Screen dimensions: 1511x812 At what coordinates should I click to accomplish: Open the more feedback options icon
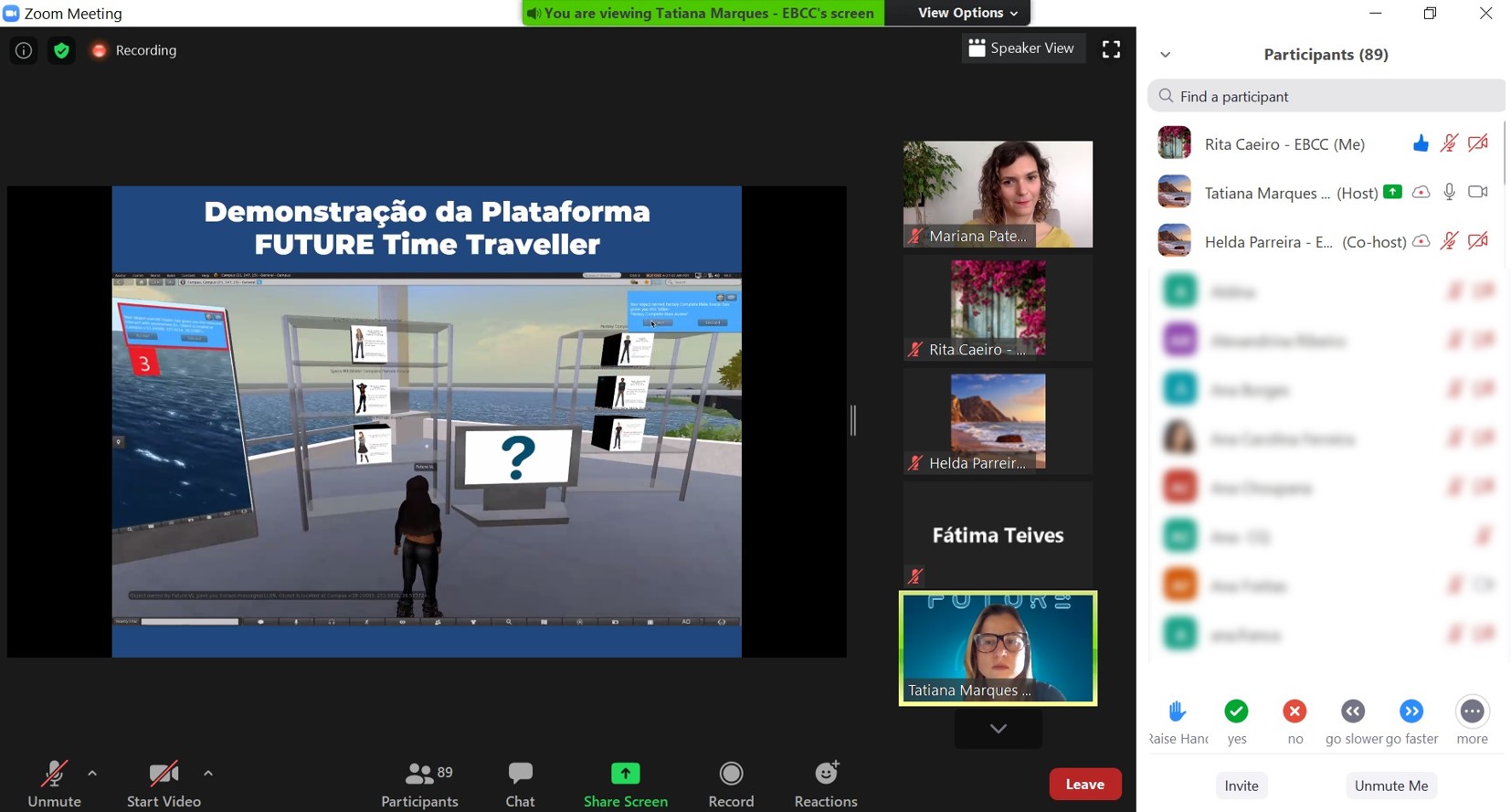pos(1473,711)
